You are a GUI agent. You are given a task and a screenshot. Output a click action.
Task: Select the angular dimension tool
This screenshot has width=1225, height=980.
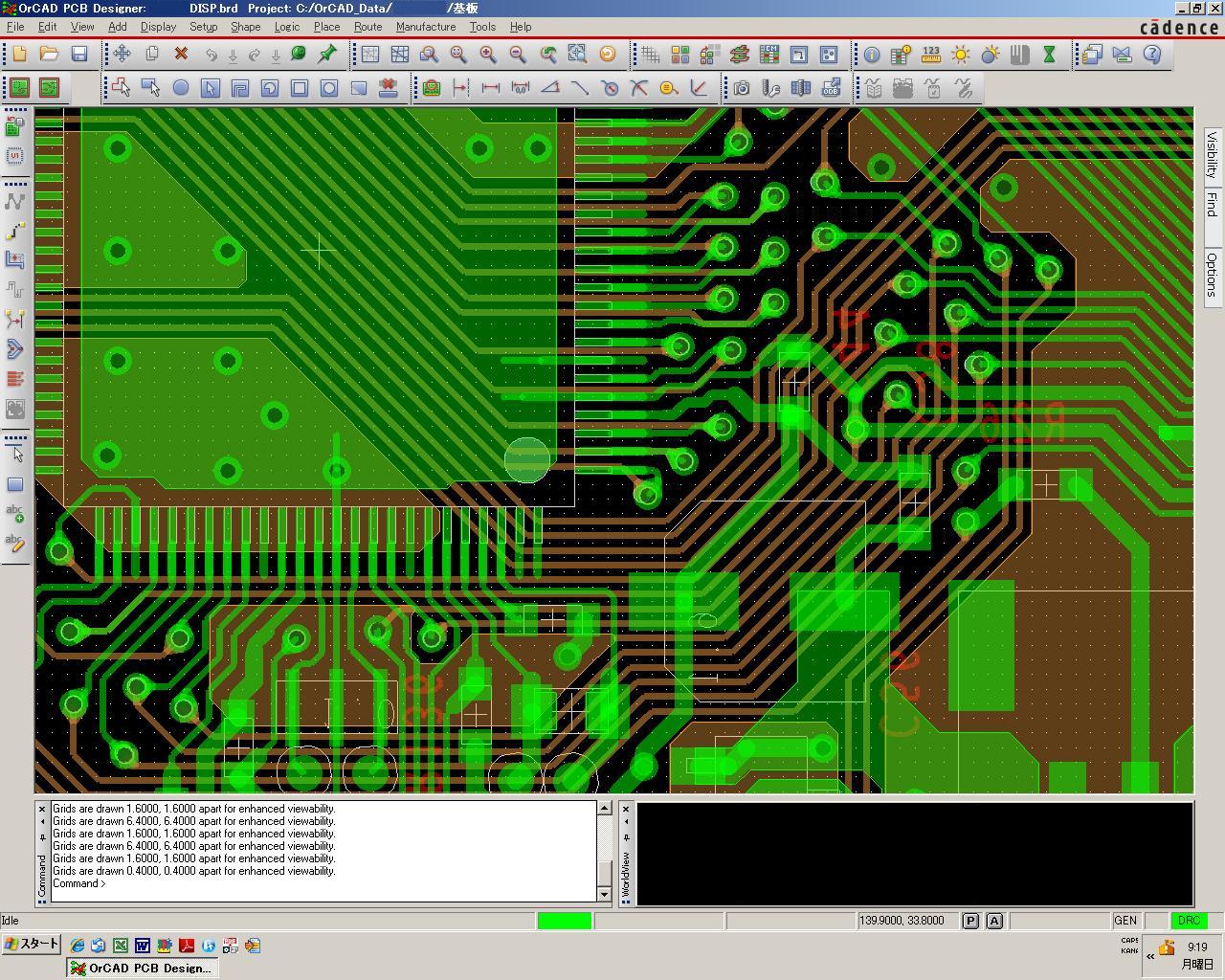tap(550, 88)
